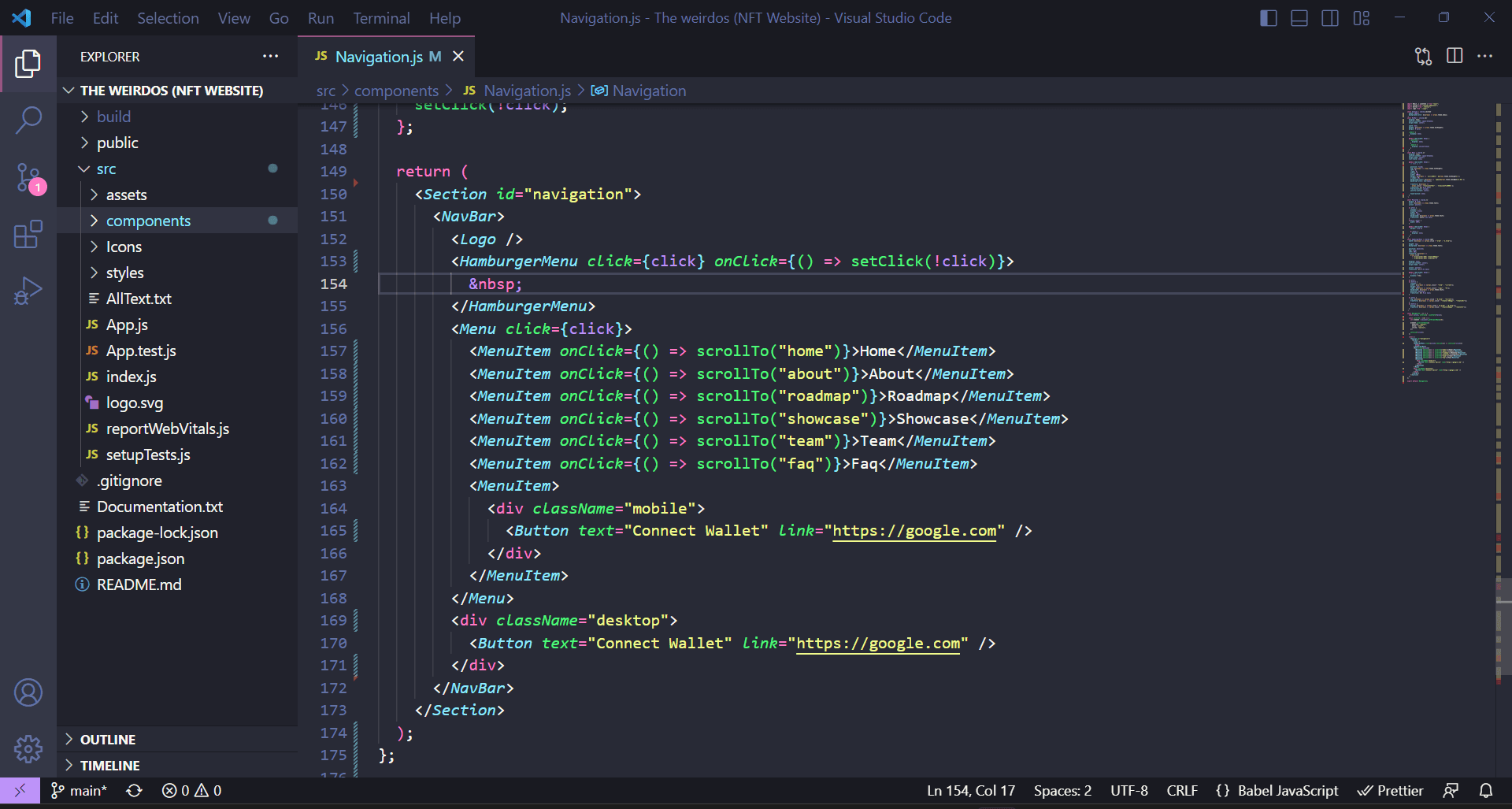
Task: Open the Terminal menu
Action: [381, 17]
